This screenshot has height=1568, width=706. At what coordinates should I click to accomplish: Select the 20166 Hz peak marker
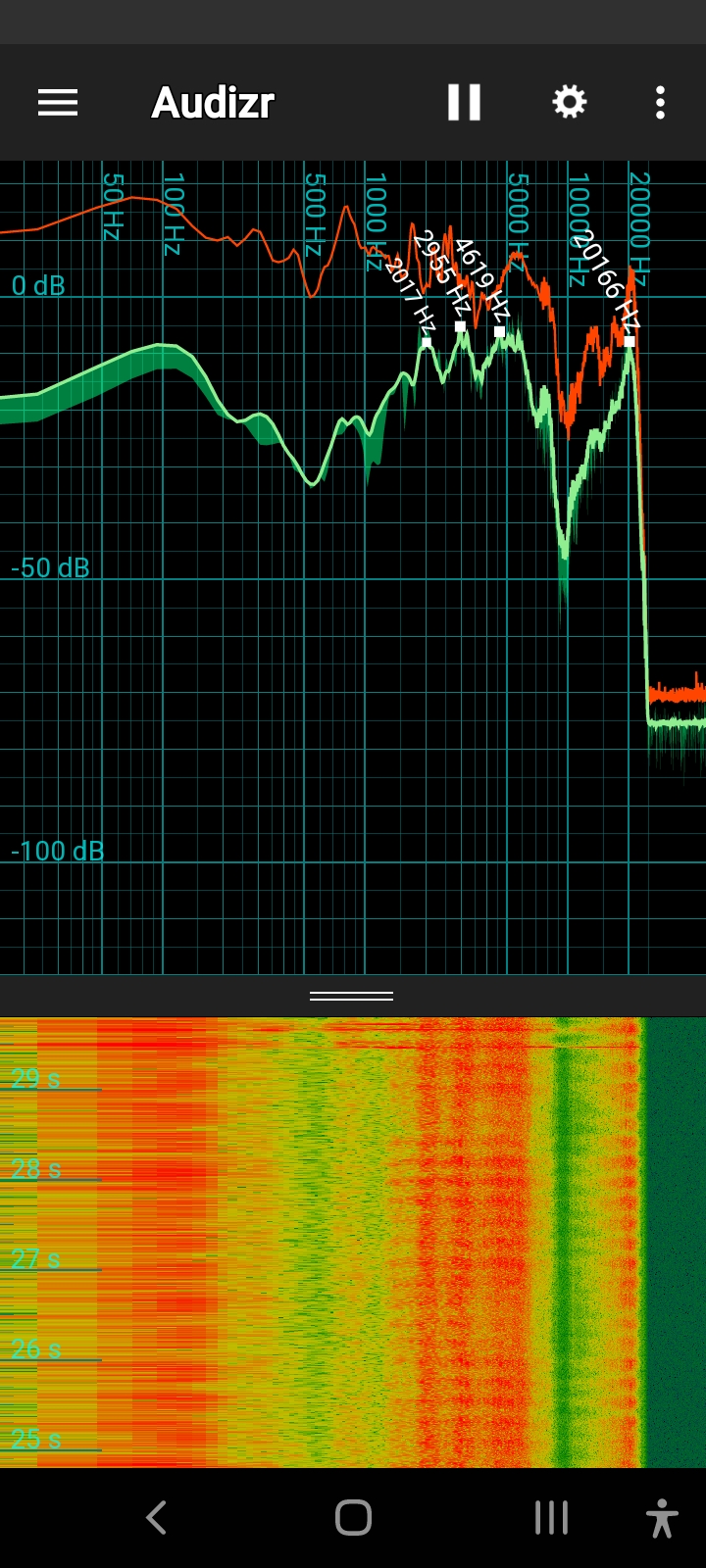pos(630,341)
